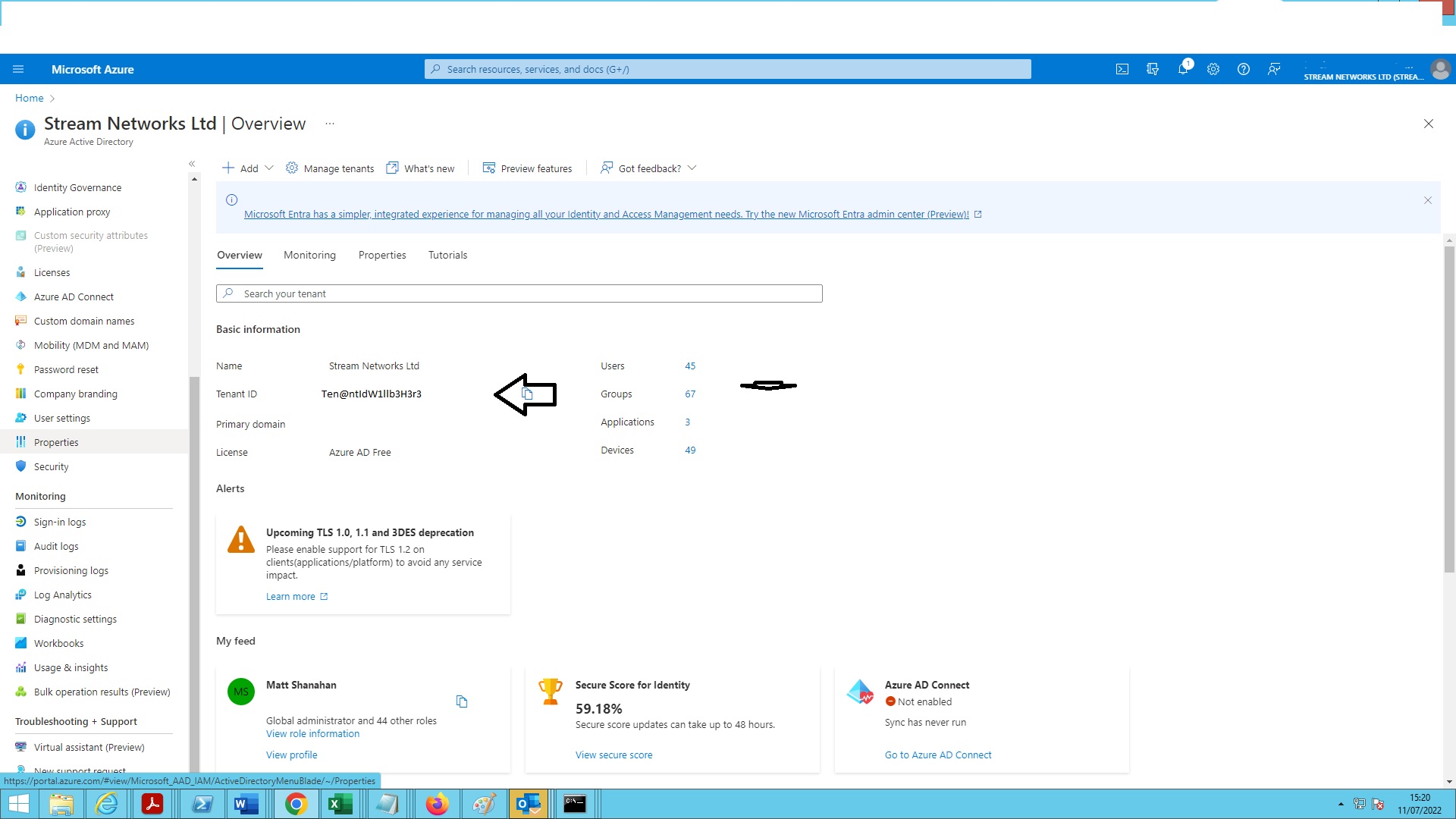Open Manage tenants menu item
This screenshot has width=1456, height=819.
331,168
